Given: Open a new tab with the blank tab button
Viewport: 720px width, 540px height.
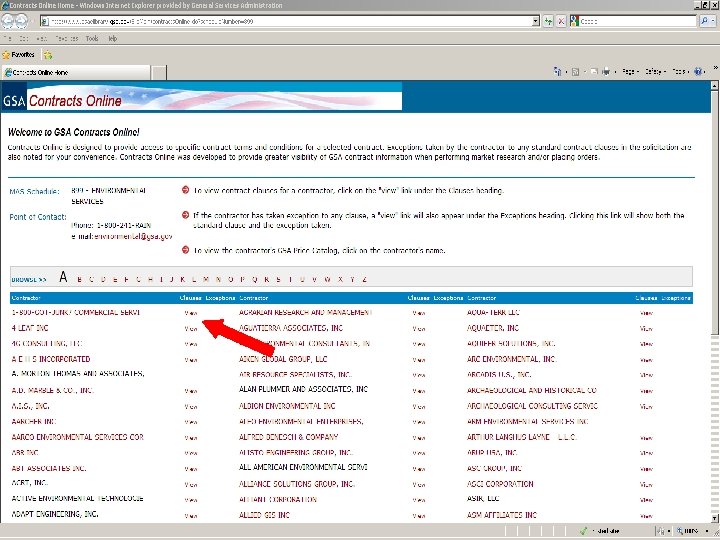Looking at the screenshot, I should (158, 73).
